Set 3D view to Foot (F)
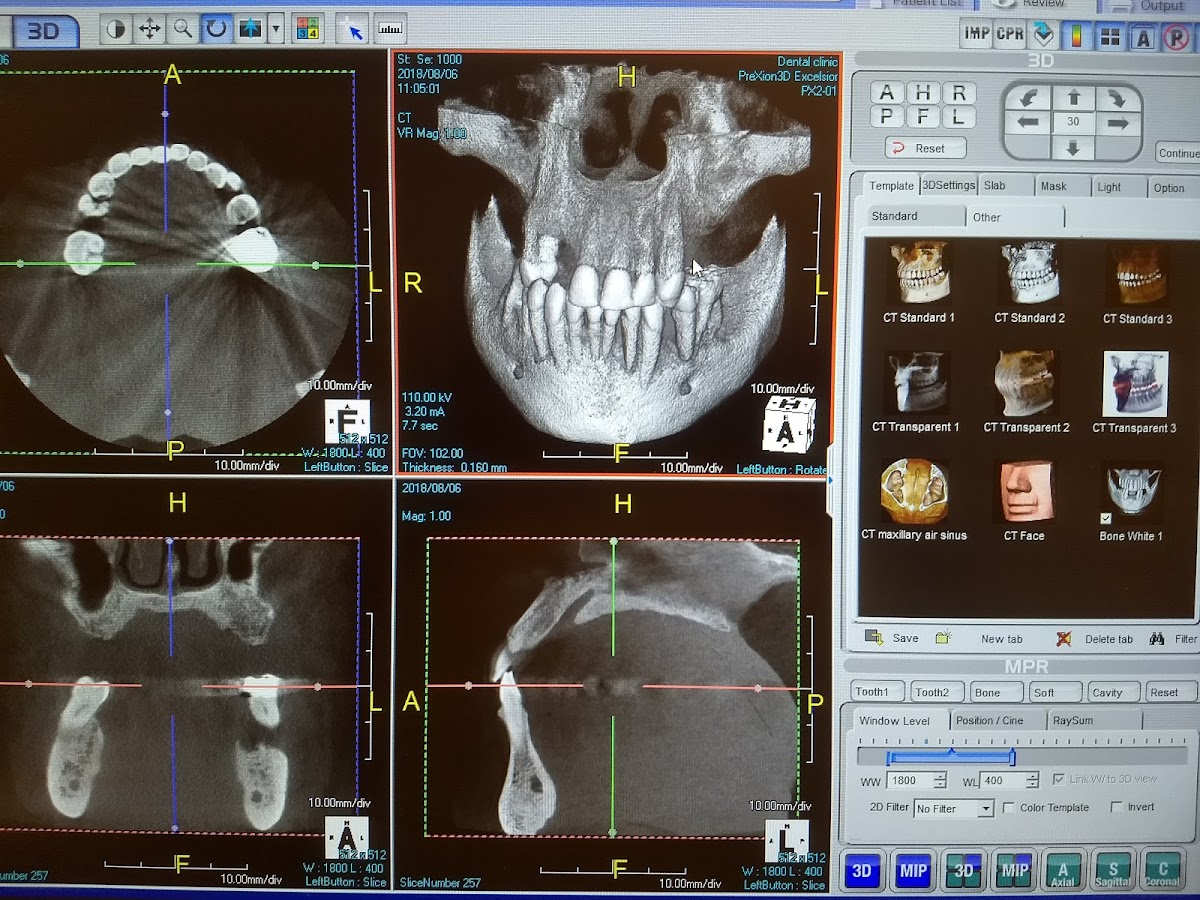The image size is (1200, 900). pyautogui.click(x=922, y=117)
